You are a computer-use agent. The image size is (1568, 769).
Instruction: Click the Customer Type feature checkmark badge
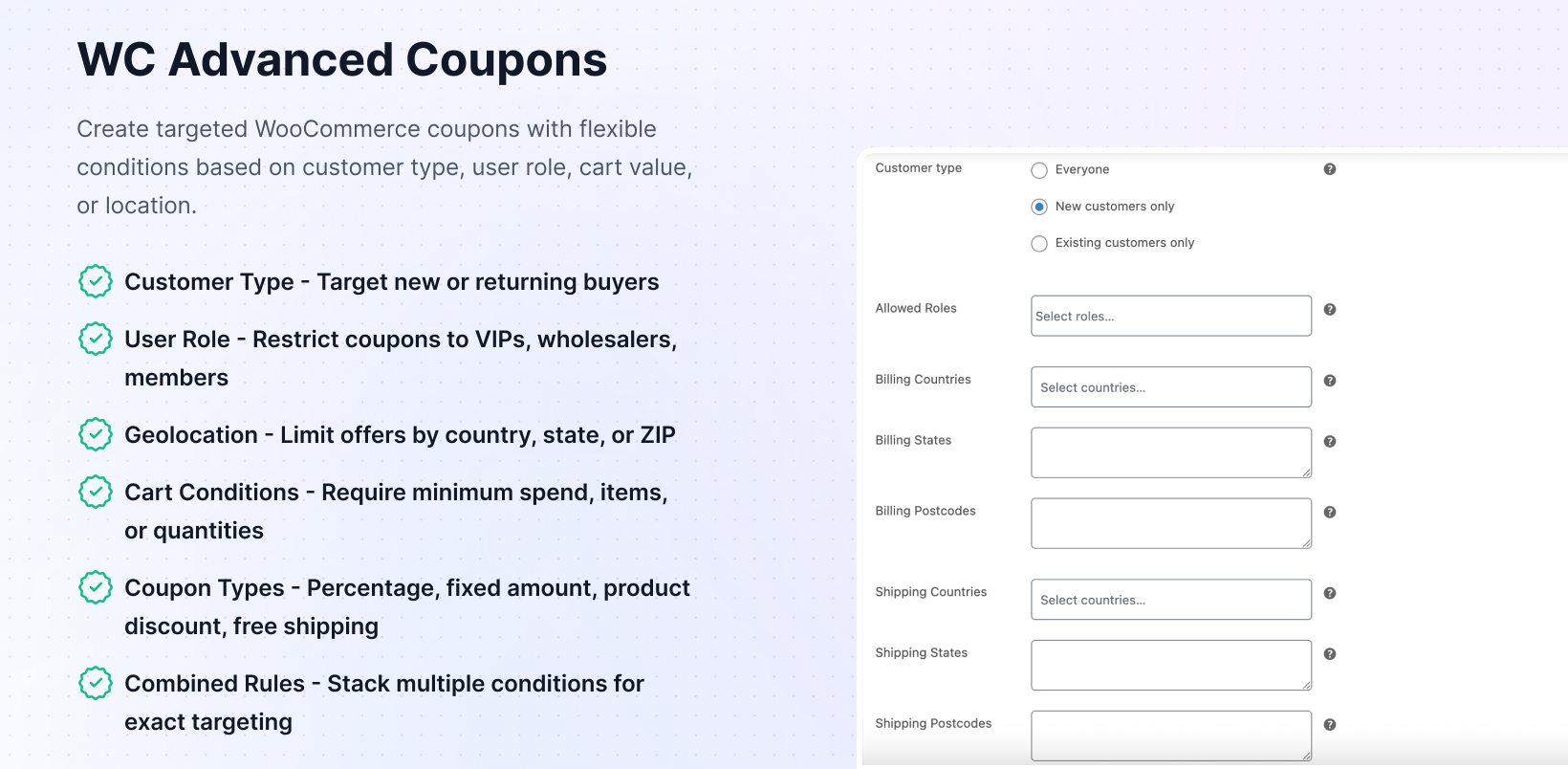point(96,282)
